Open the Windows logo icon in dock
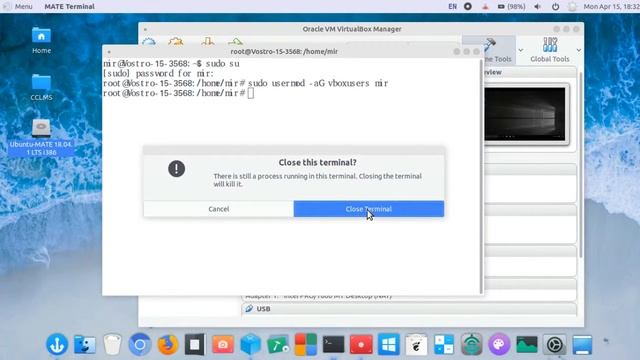Viewport: 640px width, 360px height. click(389, 344)
